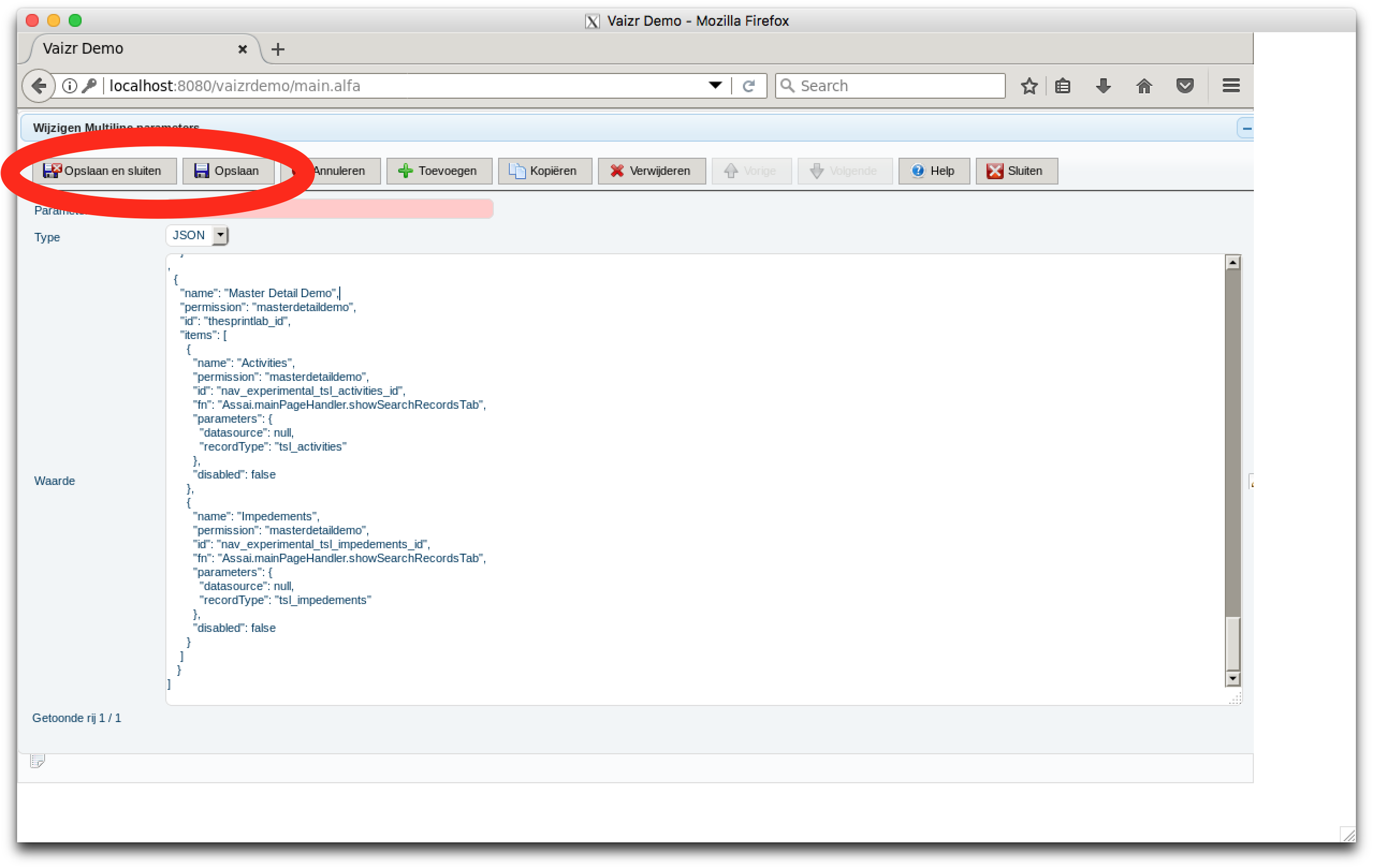Click the notes icon at bottom left

pyautogui.click(x=38, y=761)
